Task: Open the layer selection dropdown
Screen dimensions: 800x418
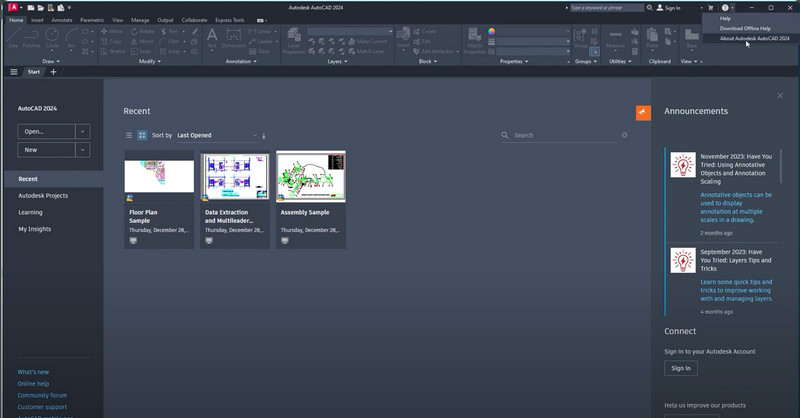Action: 350,32
